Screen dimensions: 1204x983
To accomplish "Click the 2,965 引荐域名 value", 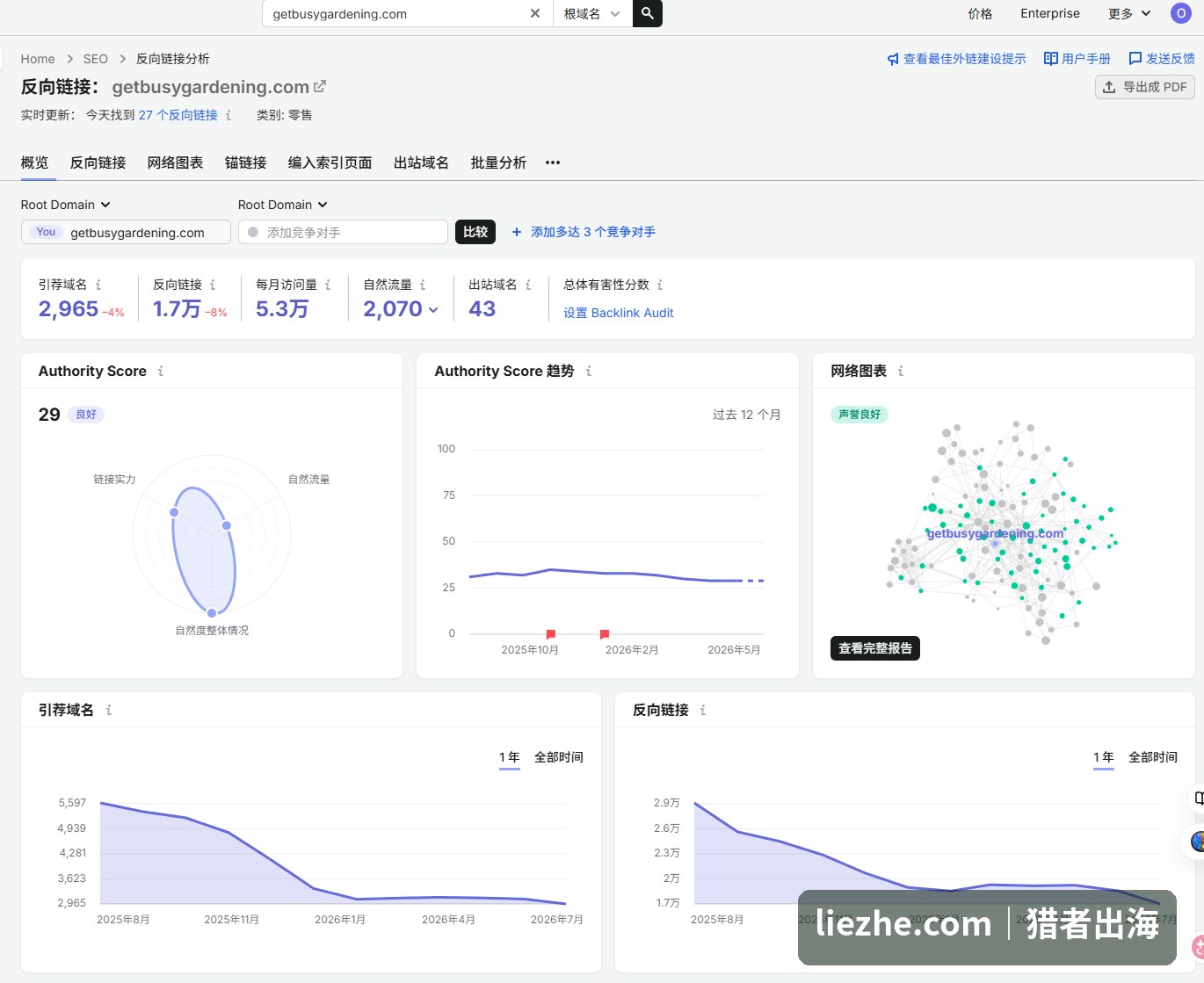I will pyautogui.click(x=69, y=309).
